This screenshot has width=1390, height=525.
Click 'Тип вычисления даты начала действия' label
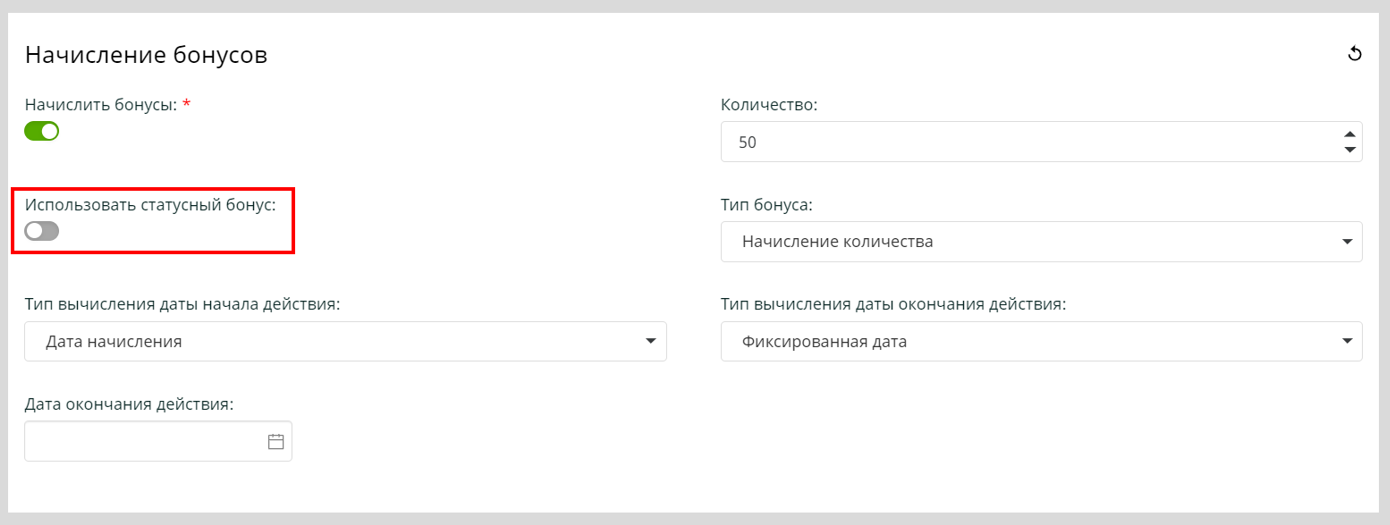point(182,304)
